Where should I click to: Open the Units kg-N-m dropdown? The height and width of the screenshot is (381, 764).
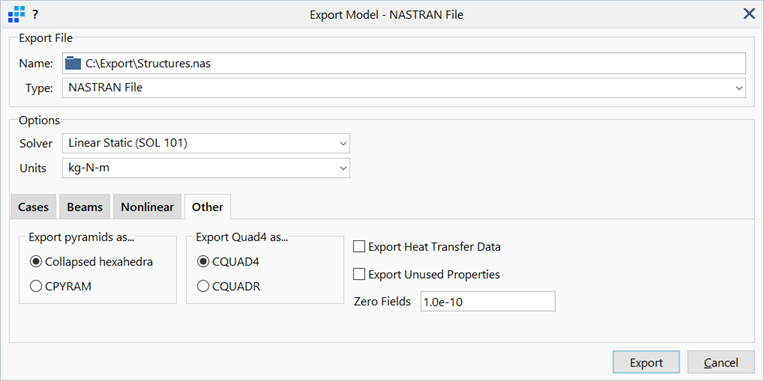[206, 169]
